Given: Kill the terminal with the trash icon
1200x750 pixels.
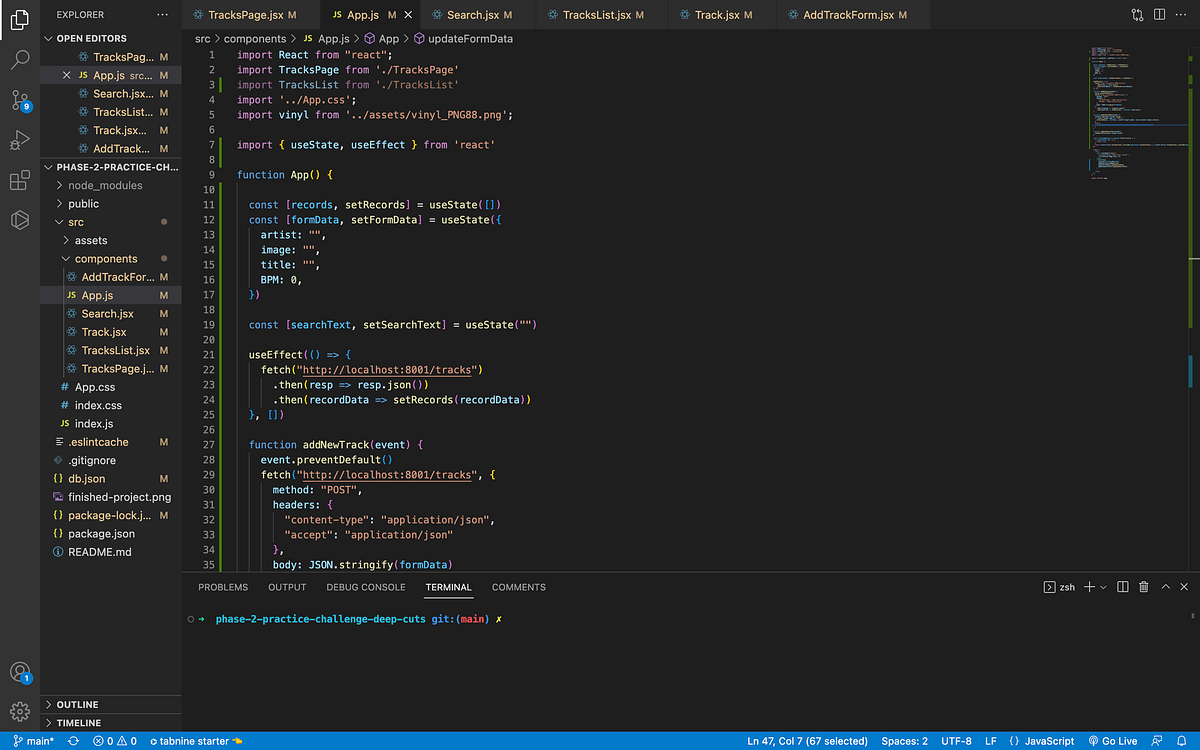Looking at the screenshot, I should click(x=1143, y=587).
